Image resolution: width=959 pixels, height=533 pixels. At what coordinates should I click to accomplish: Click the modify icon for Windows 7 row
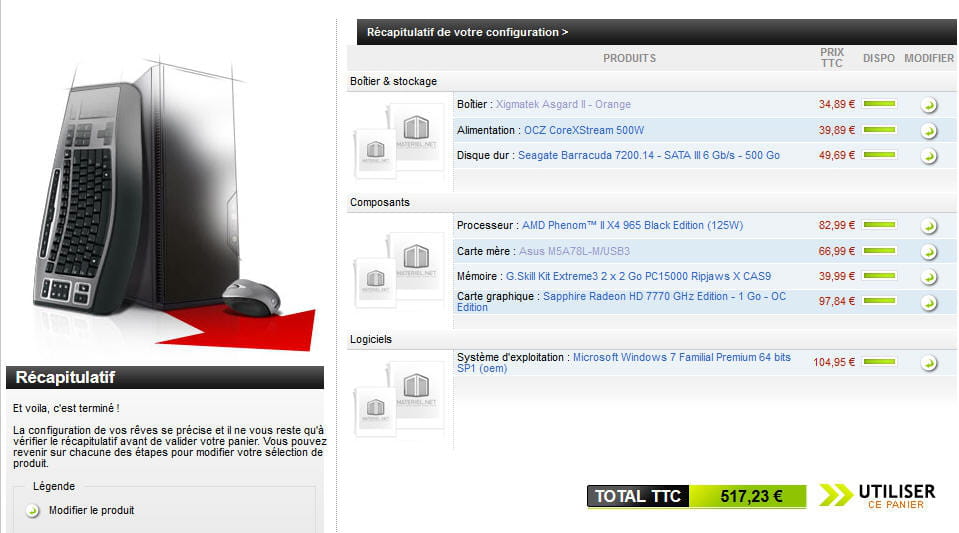928,363
